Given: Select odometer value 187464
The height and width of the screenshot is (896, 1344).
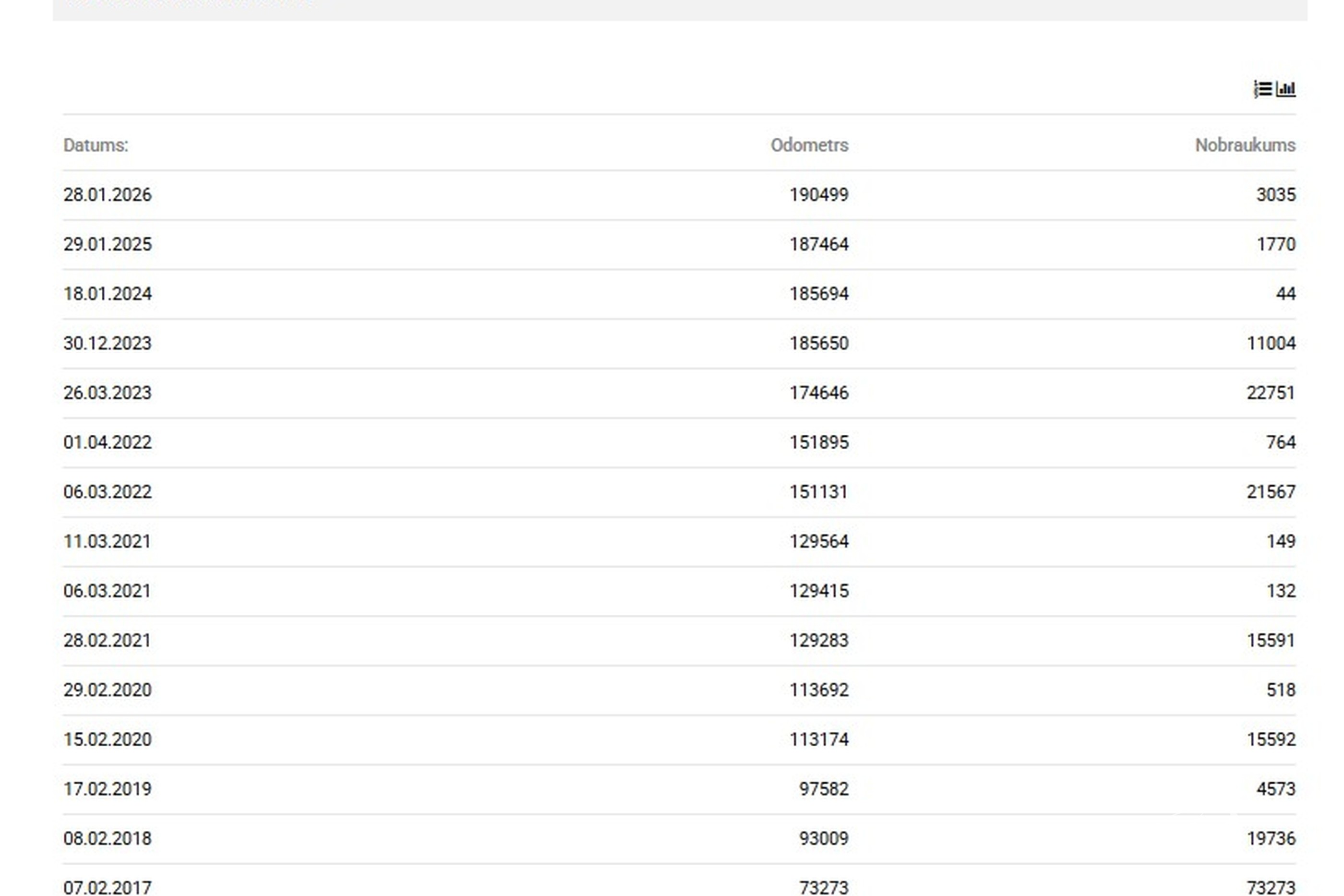Looking at the screenshot, I should tap(819, 245).
